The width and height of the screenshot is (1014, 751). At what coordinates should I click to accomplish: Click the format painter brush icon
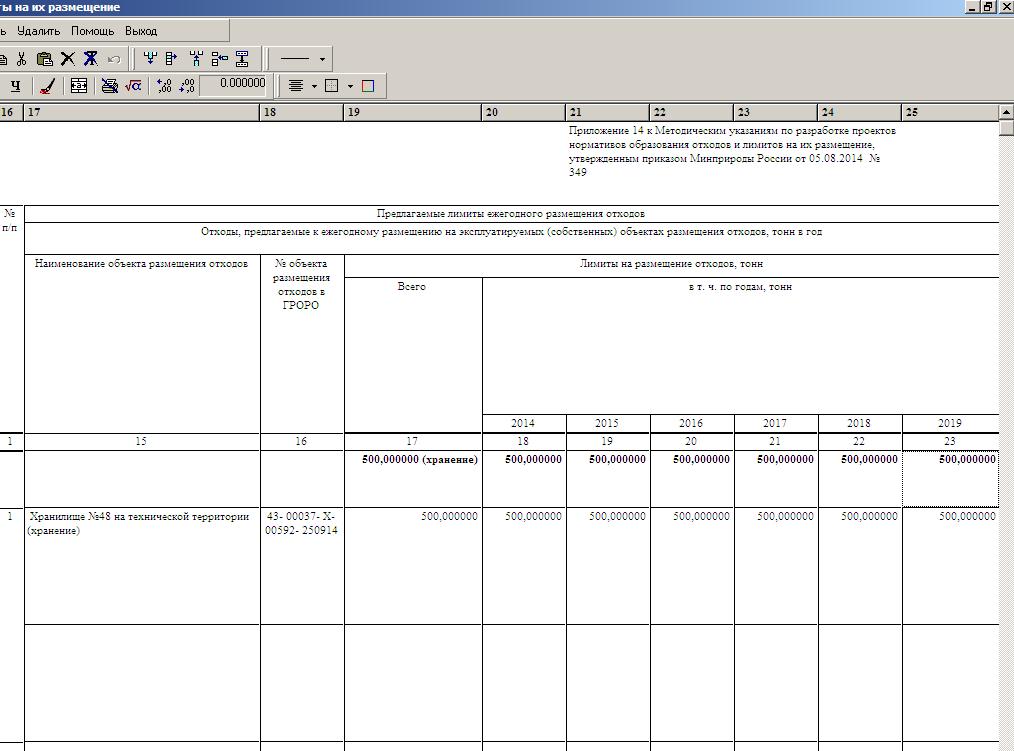click(x=47, y=86)
